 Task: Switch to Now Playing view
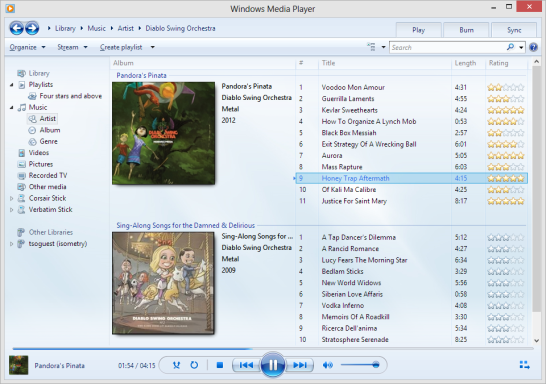click(x=524, y=365)
